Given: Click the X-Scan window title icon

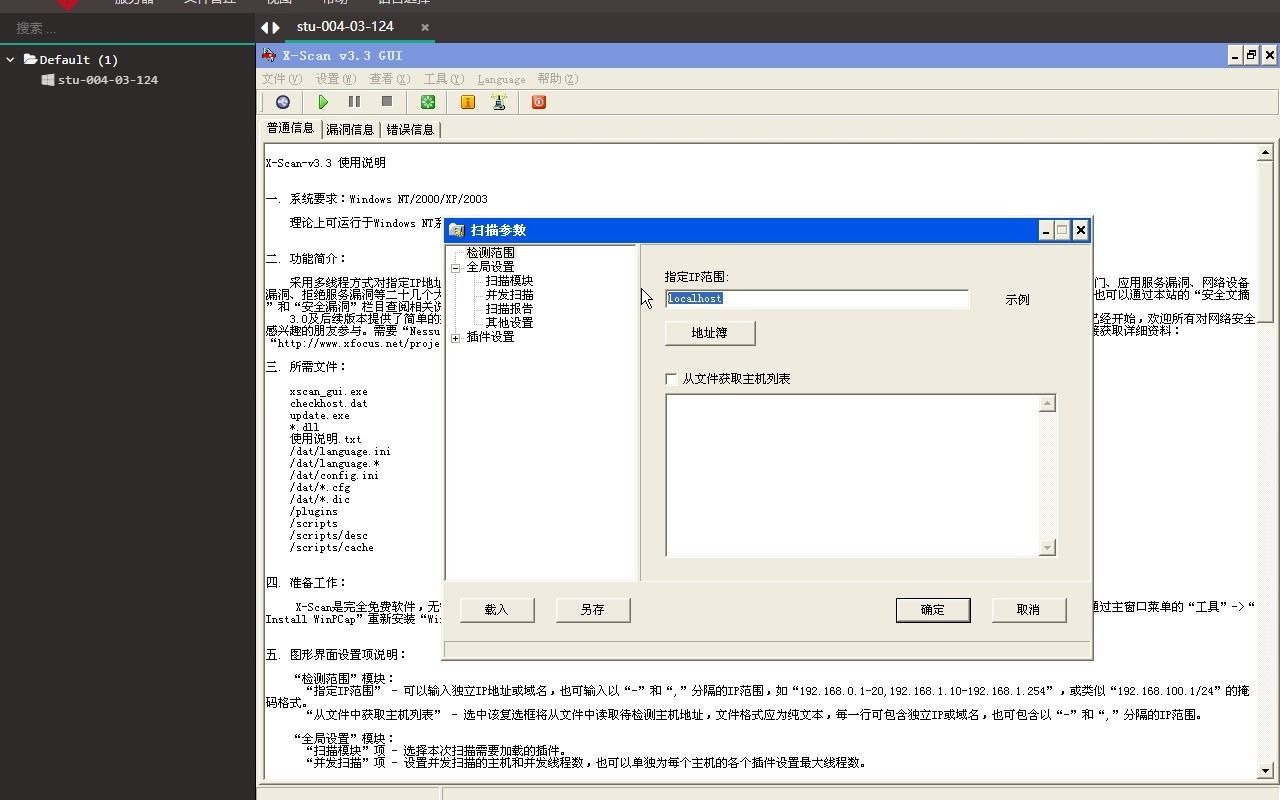Looking at the screenshot, I should (269, 56).
